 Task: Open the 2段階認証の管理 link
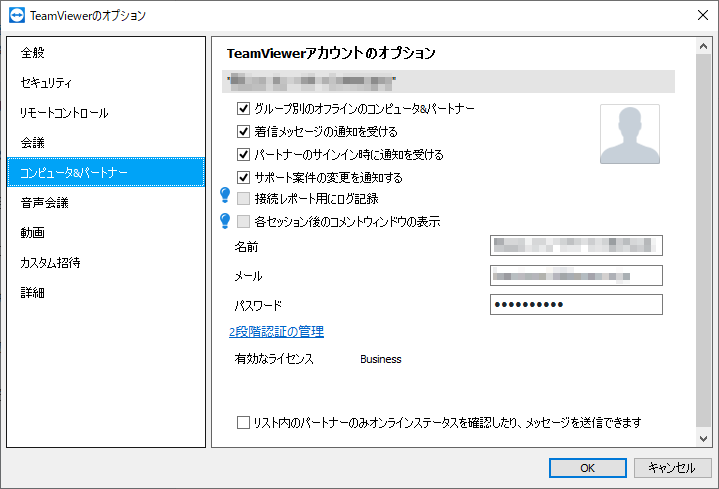[x=277, y=332]
